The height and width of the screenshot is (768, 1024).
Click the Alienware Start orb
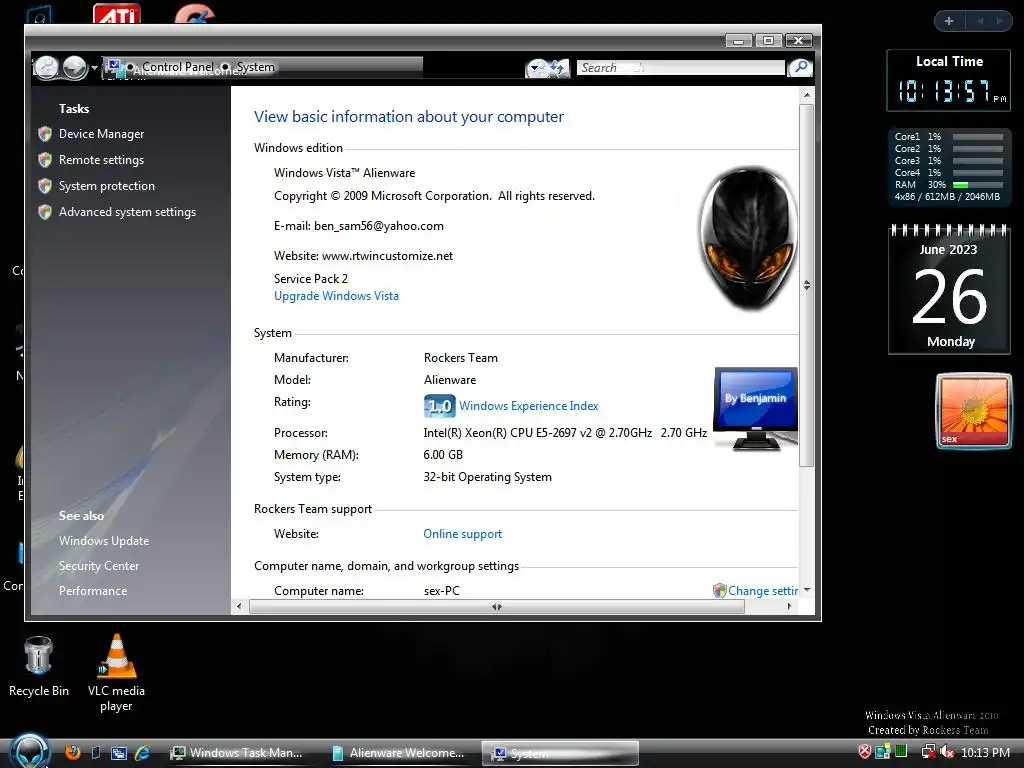tap(30, 751)
